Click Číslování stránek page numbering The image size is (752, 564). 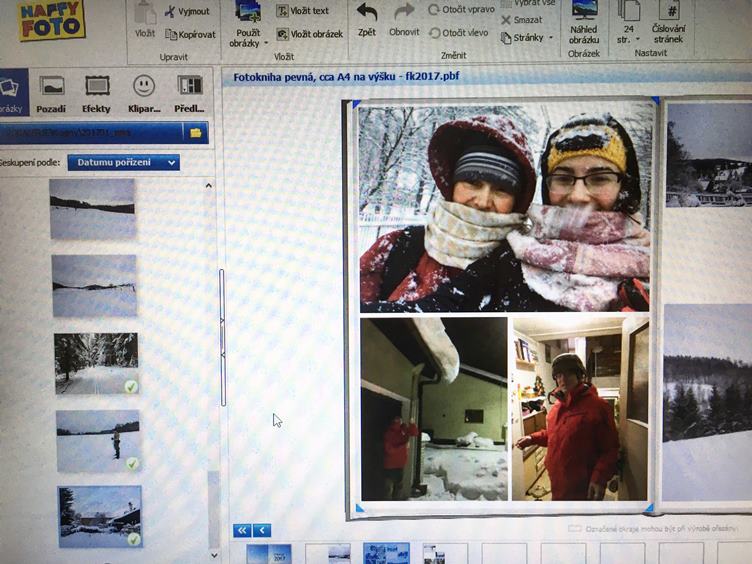pos(669,23)
